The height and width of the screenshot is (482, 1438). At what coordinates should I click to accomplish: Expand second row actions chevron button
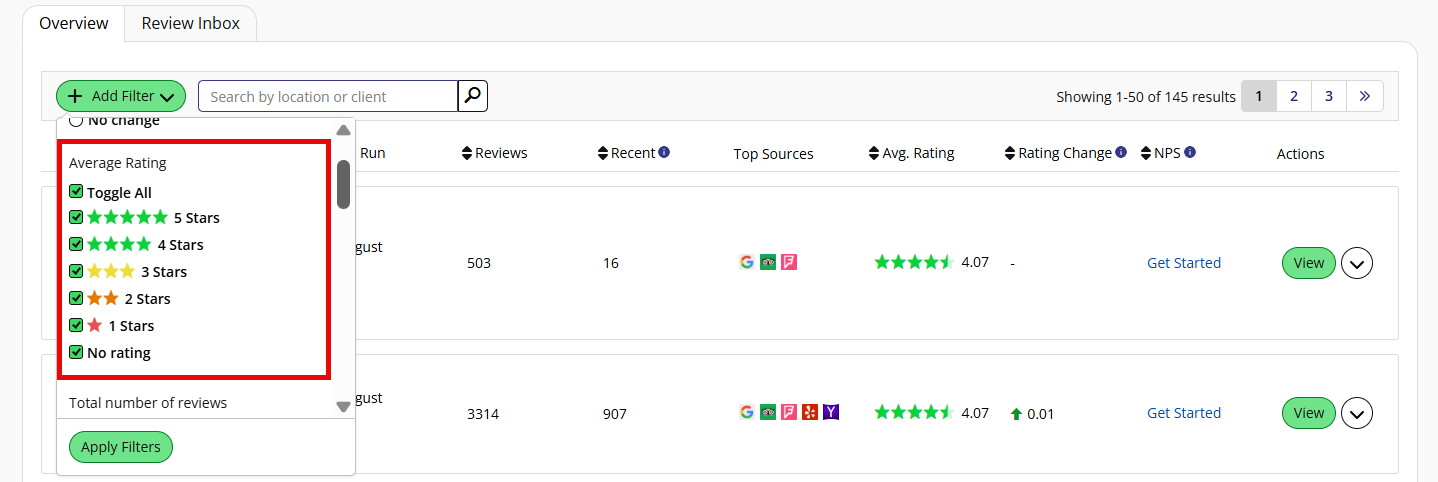(x=1356, y=413)
